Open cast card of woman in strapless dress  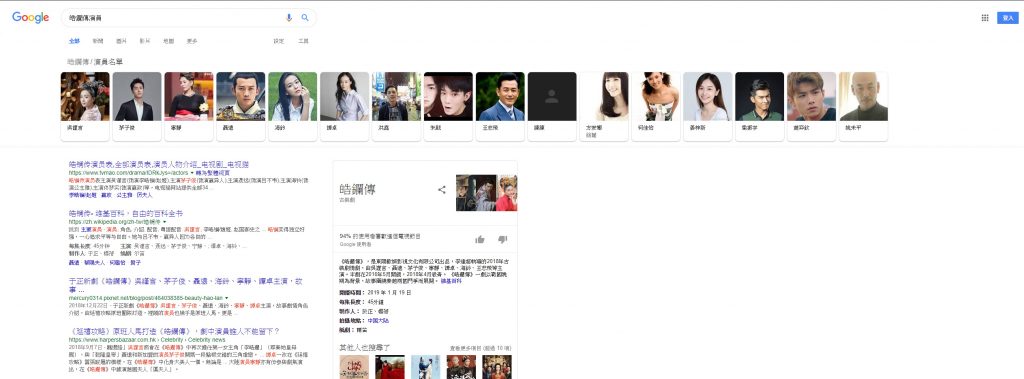click(x=656, y=106)
